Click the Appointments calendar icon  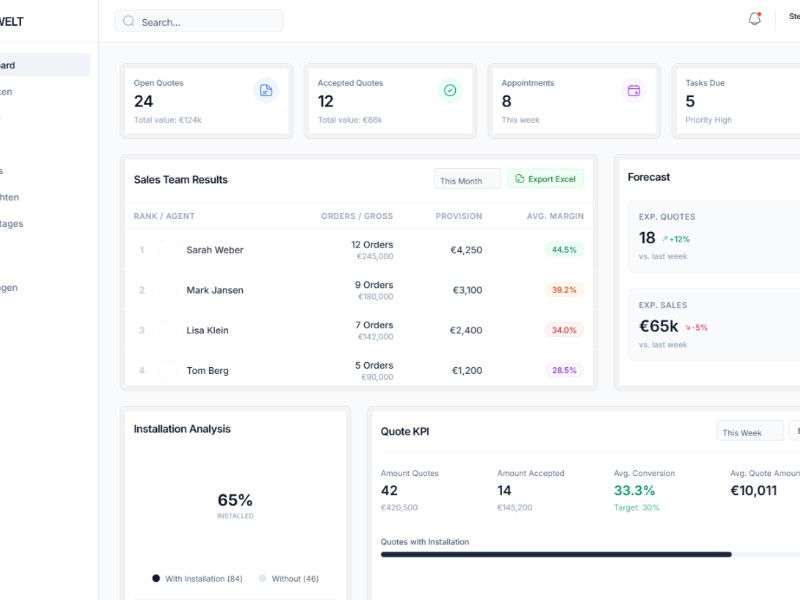[x=633, y=91]
